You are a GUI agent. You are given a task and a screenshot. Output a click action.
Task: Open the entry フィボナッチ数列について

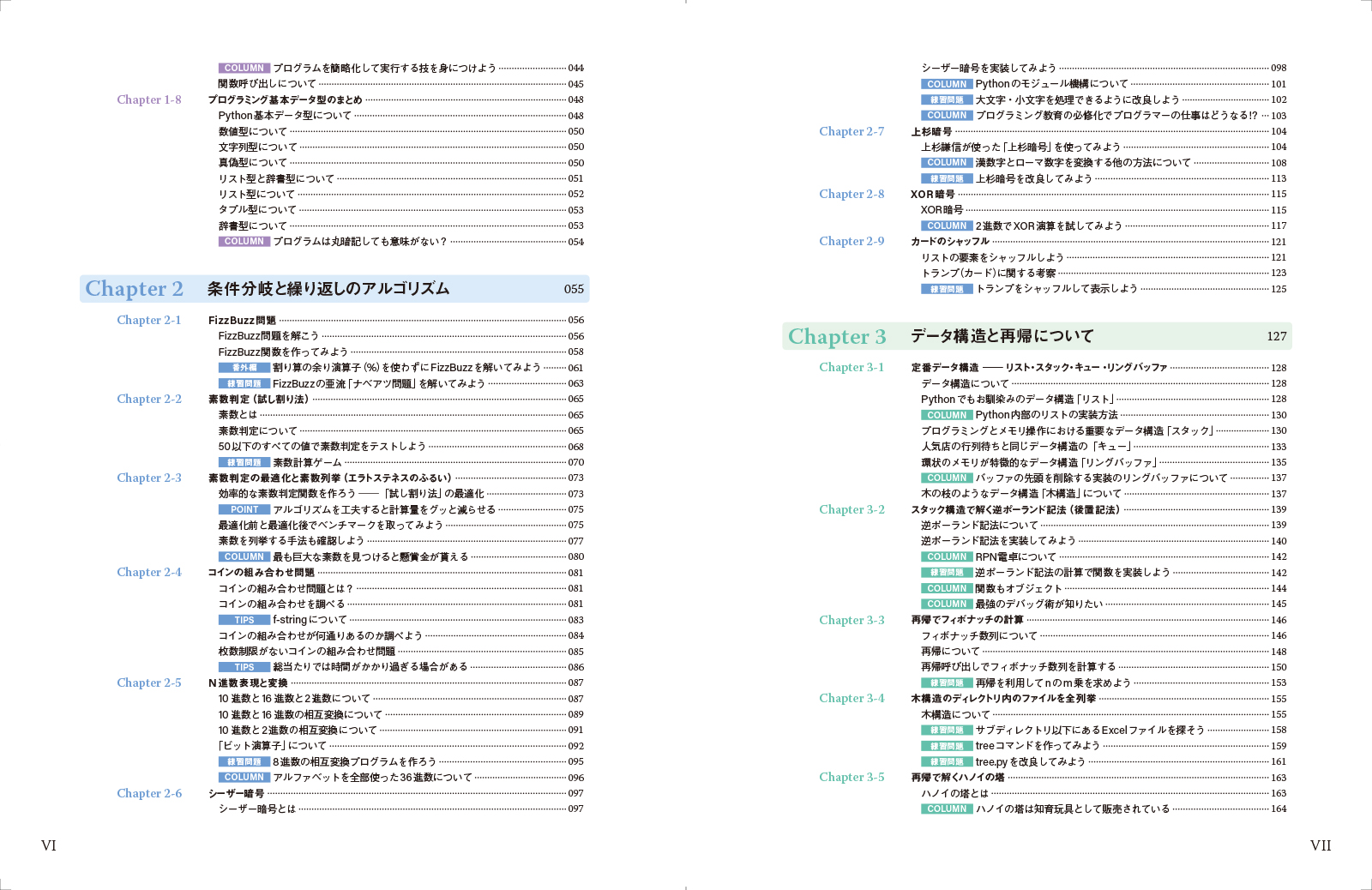(x=979, y=635)
